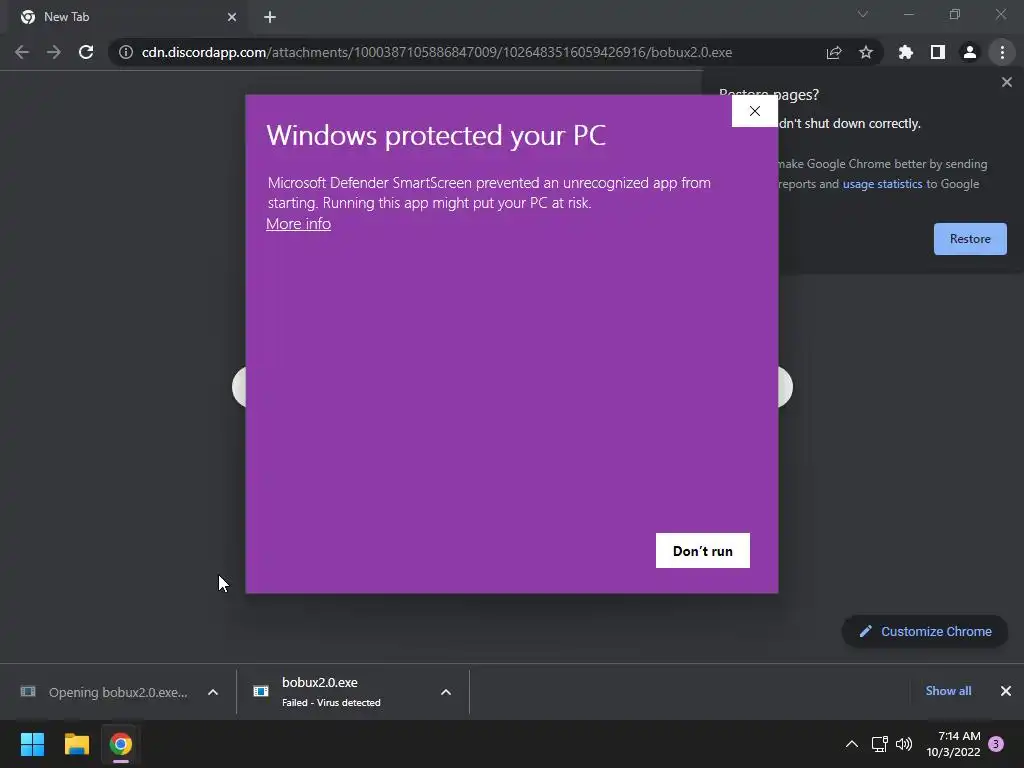Open Chrome's three-dot menu
The height and width of the screenshot is (768, 1024).
coord(1002,52)
